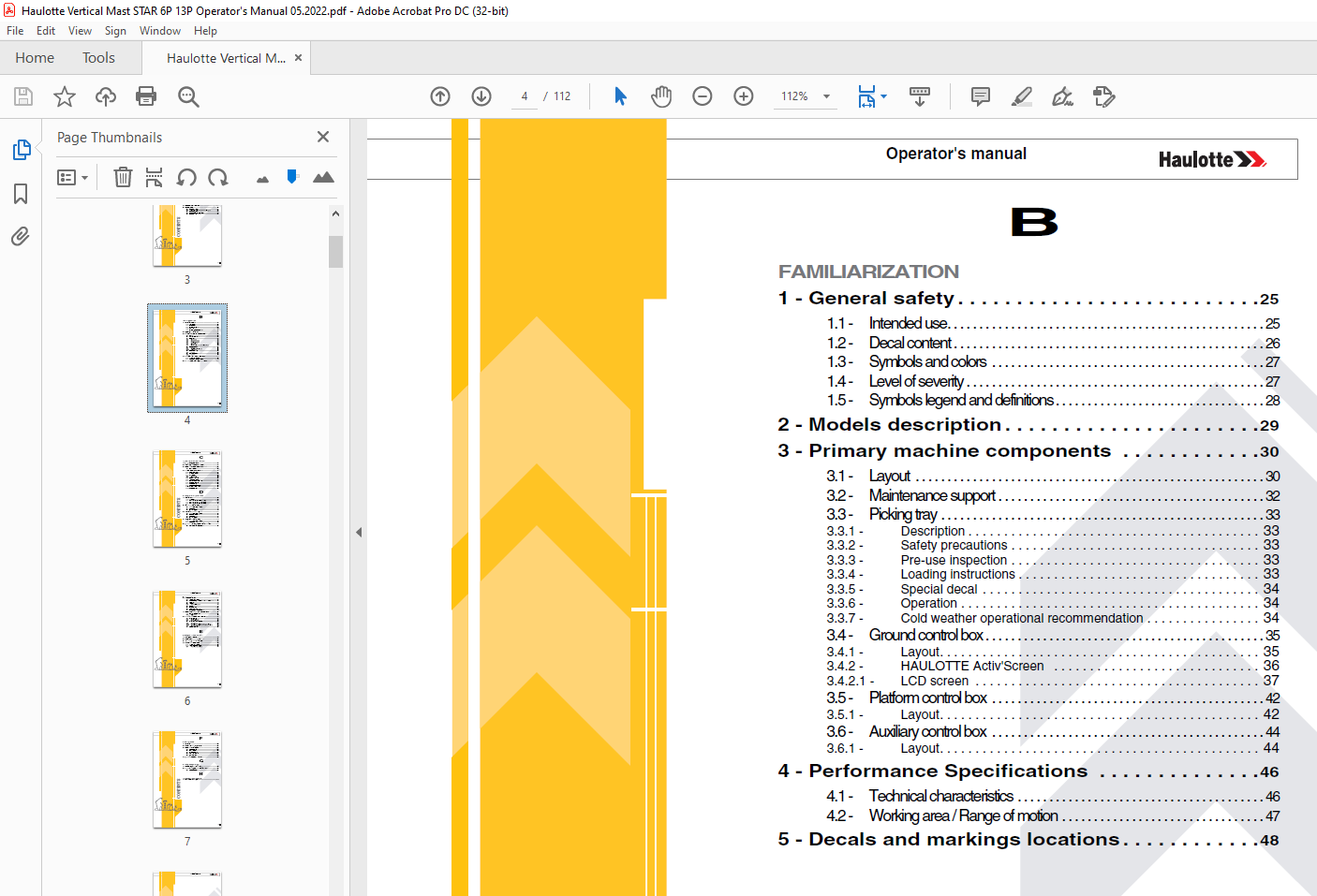Open thumbnail options menu dropdown

(x=73, y=177)
